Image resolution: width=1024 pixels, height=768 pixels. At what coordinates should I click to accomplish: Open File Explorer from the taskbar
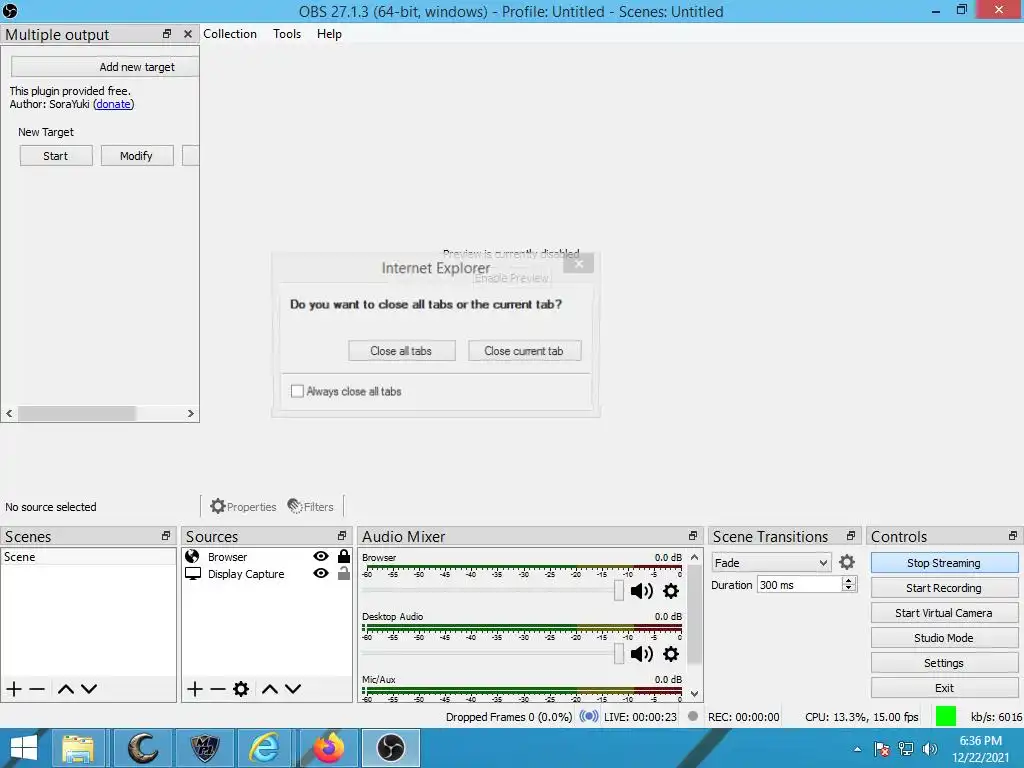78,748
